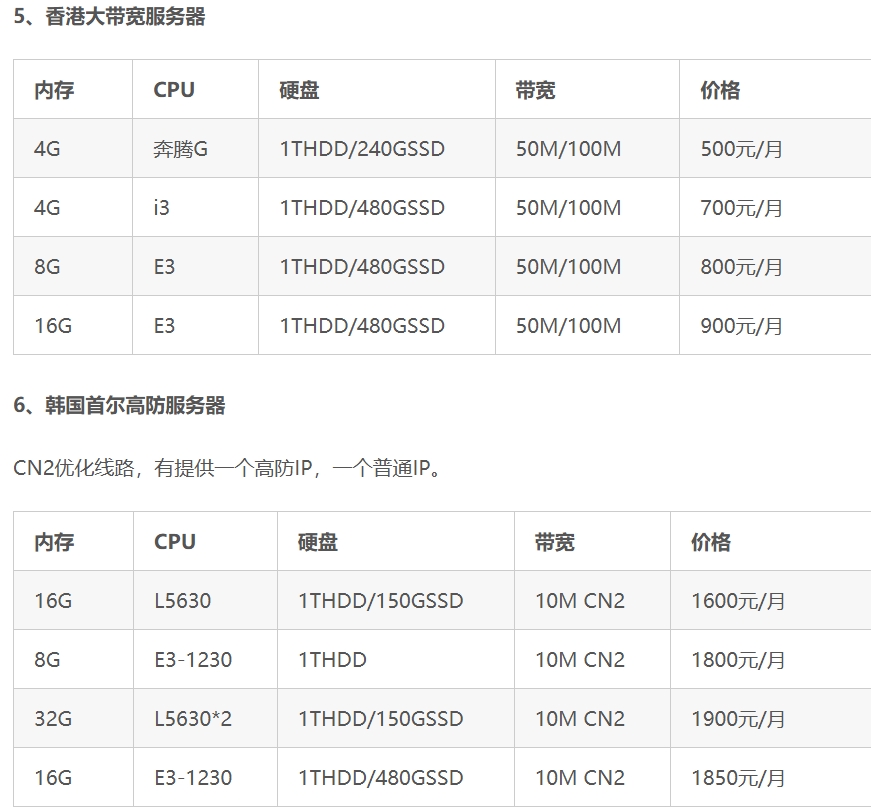
Task: Select the "CPU" header in the Korea table
Action: pos(175,542)
